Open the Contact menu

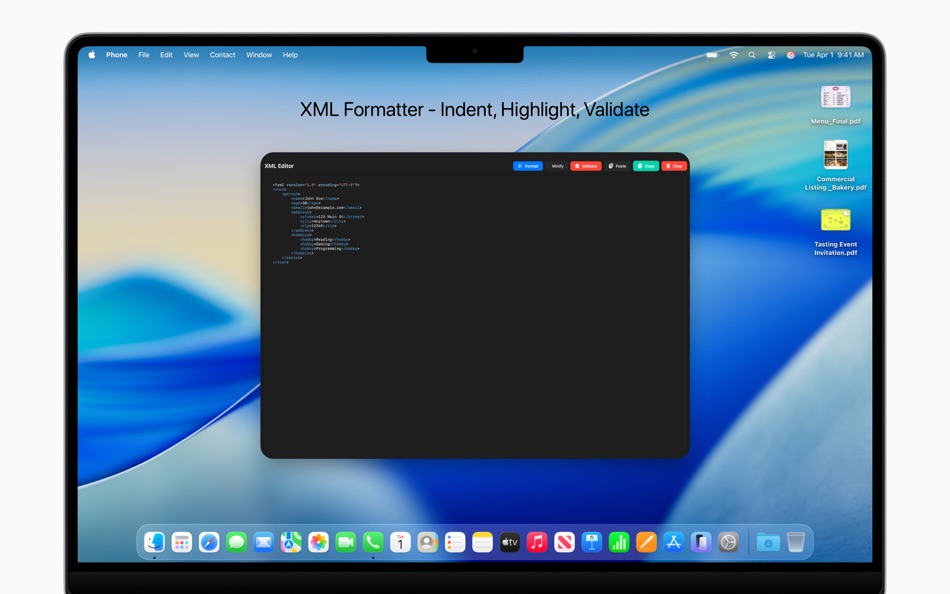222,55
